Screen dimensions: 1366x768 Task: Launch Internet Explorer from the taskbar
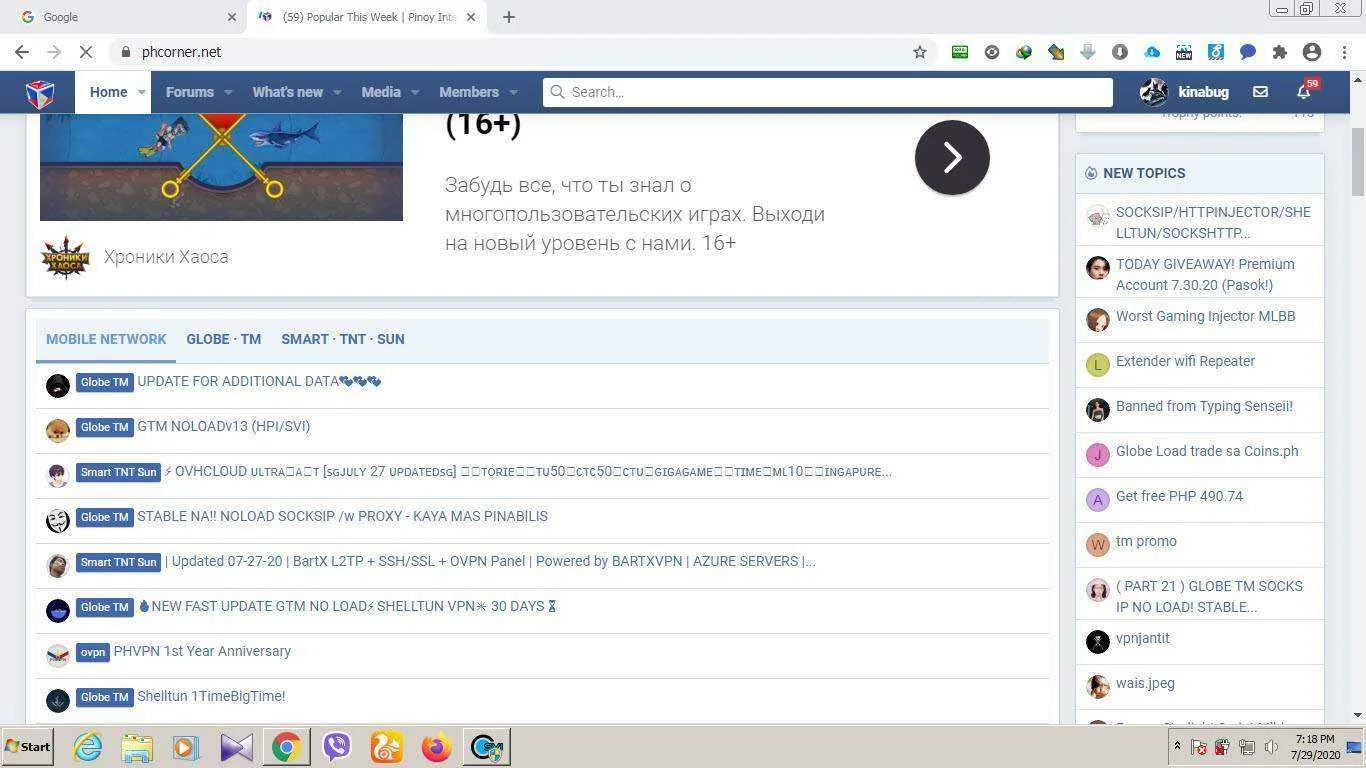pyautogui.click(x=88, y=747)
